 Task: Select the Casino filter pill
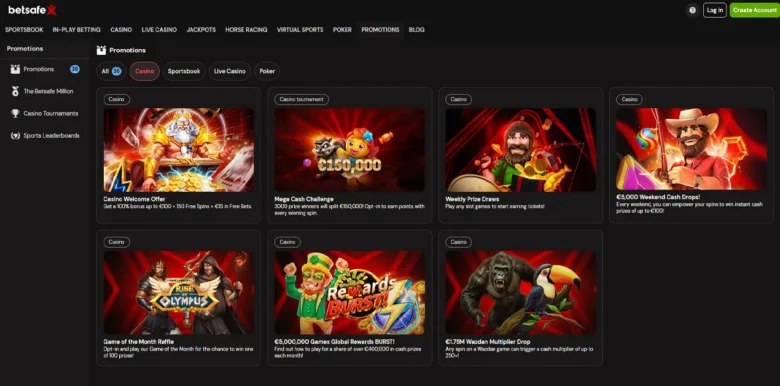pos(145,71)
